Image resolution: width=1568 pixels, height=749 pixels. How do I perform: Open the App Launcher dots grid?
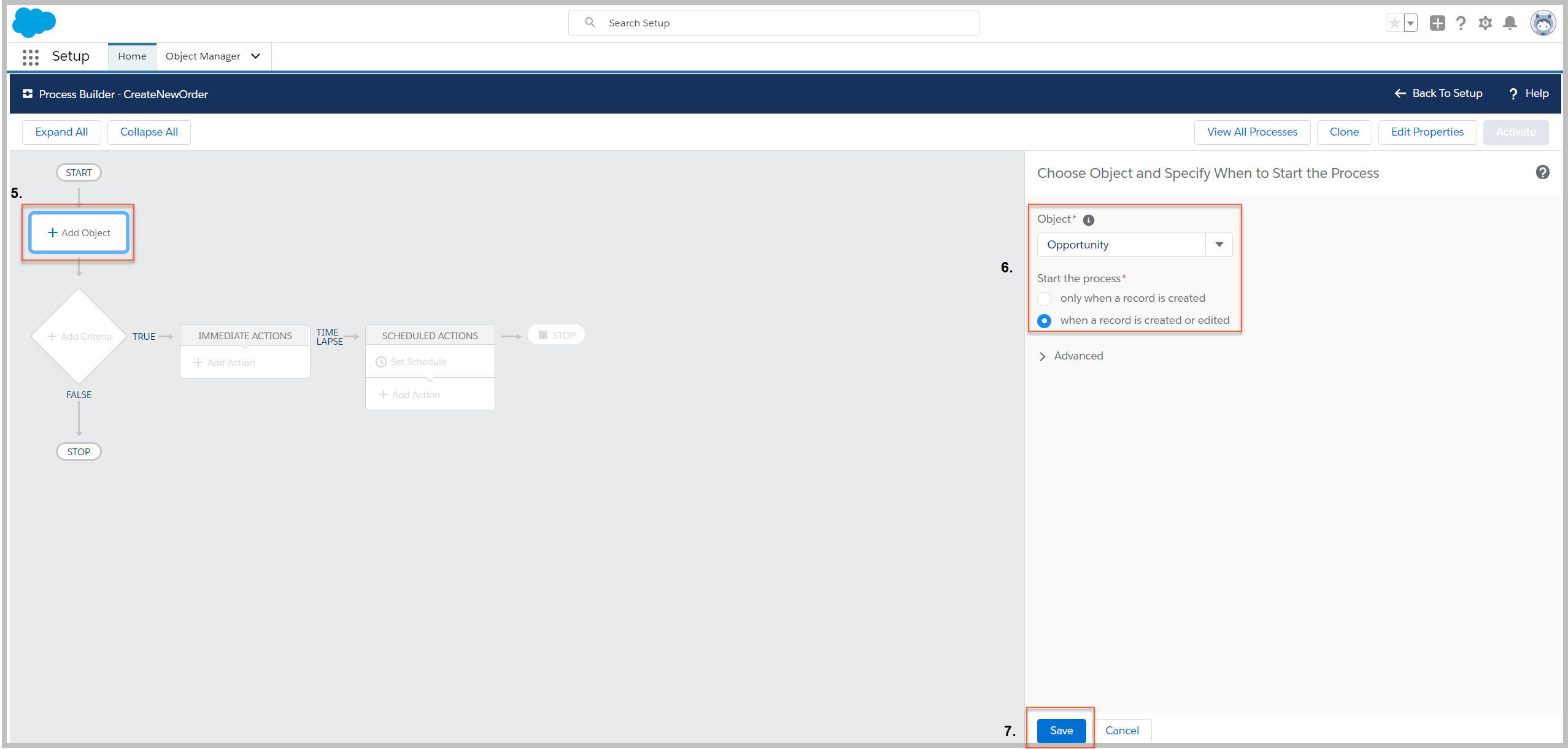31,57
